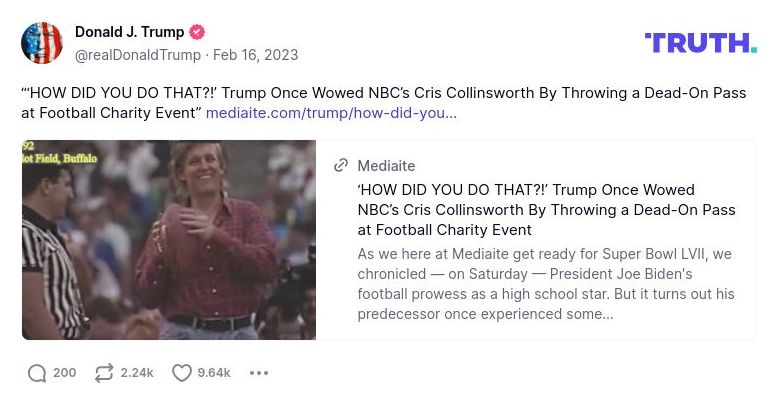Open the profile avatar picture
778x403 pixels.
click(x=42, y=43)
